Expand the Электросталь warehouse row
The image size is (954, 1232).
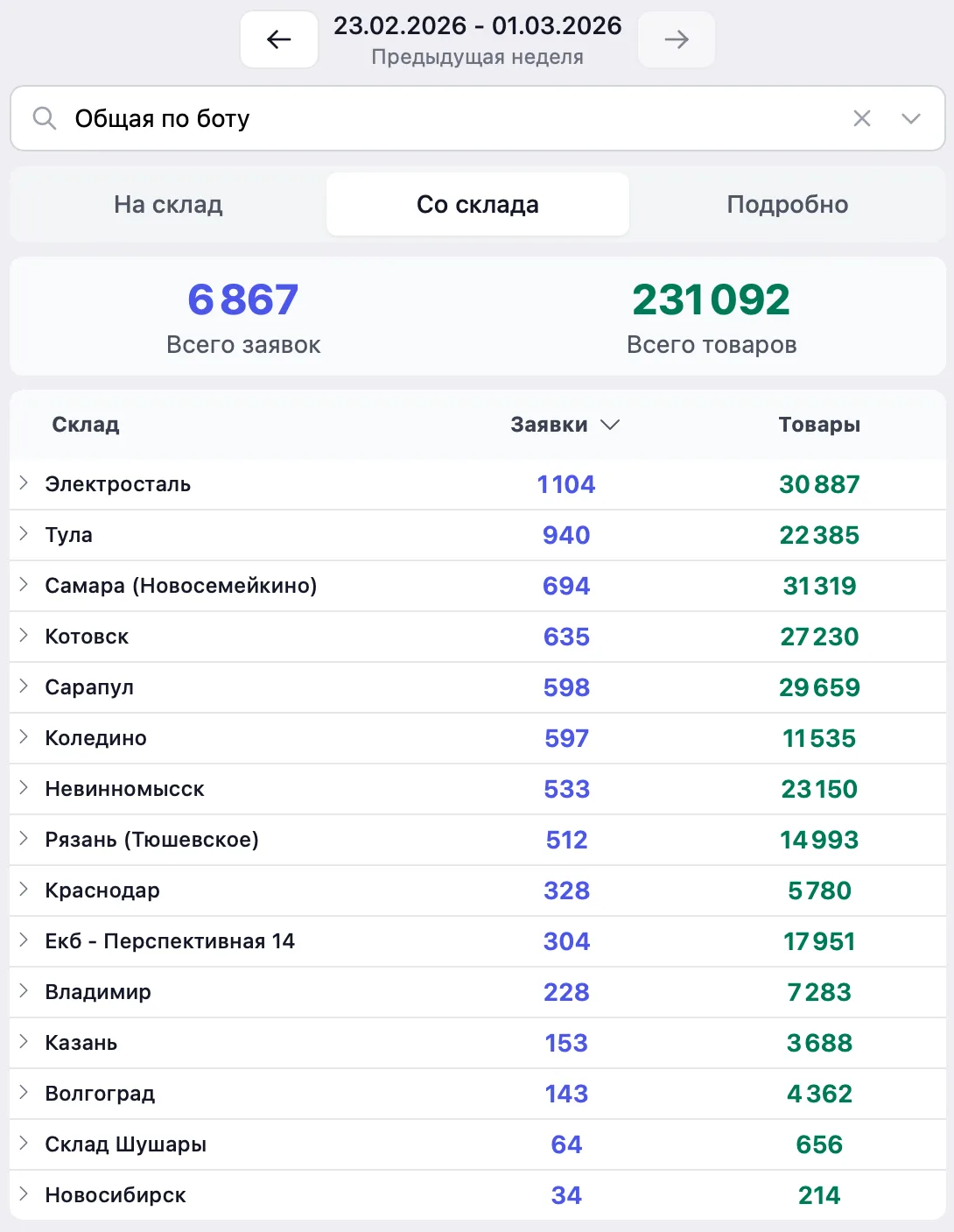tap(24, 483)
